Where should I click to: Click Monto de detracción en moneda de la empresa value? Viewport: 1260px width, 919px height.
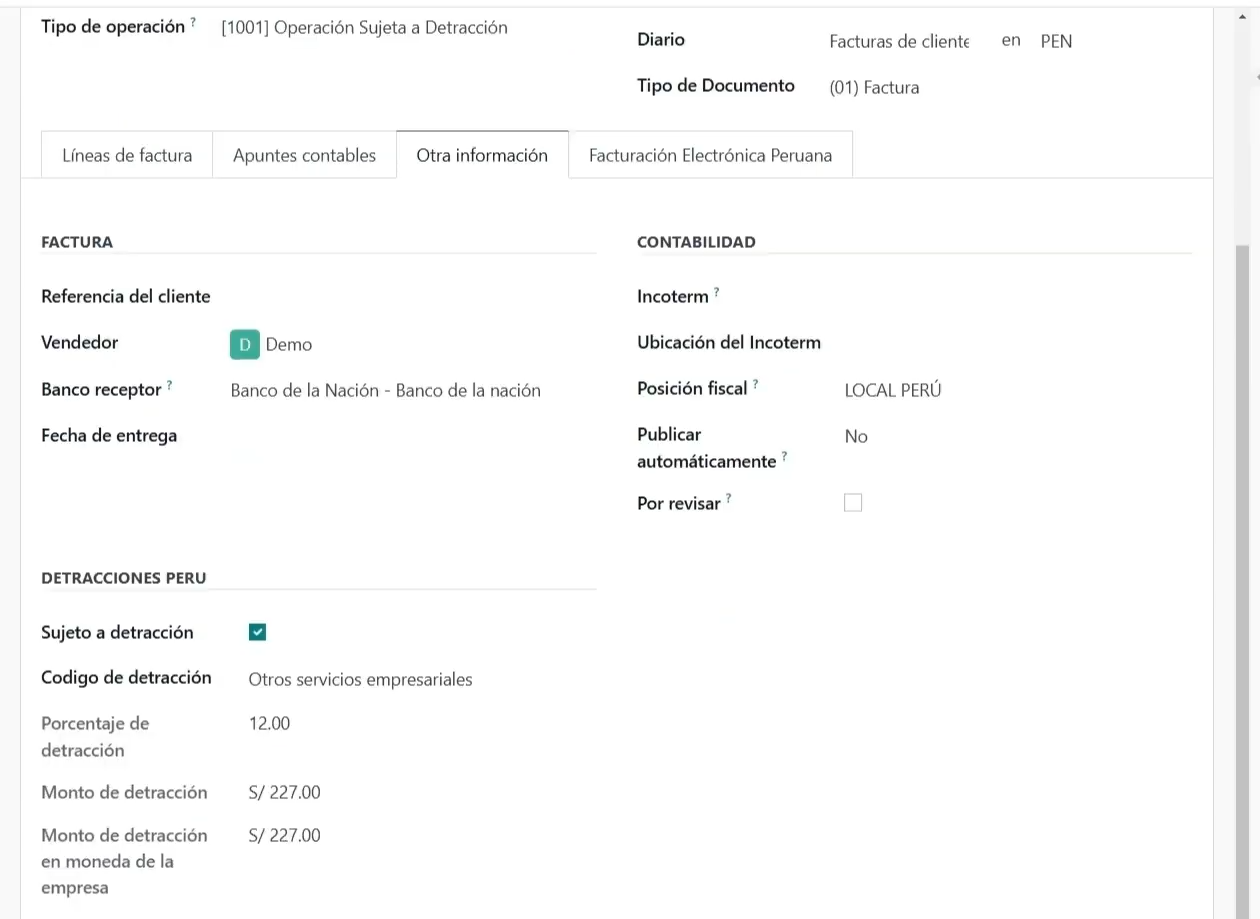tap(284, 835)
